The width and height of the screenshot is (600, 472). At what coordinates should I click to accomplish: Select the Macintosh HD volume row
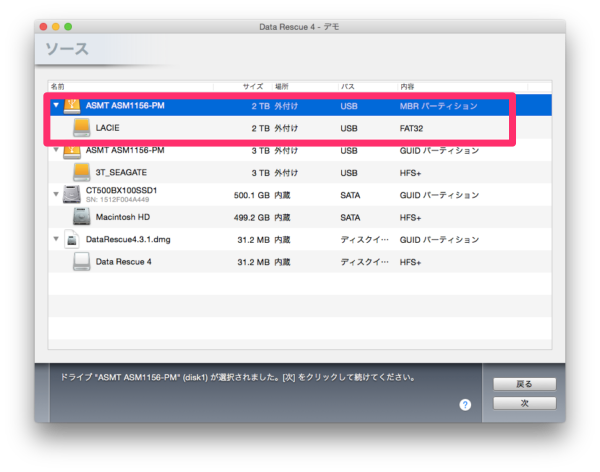point(300,217)
